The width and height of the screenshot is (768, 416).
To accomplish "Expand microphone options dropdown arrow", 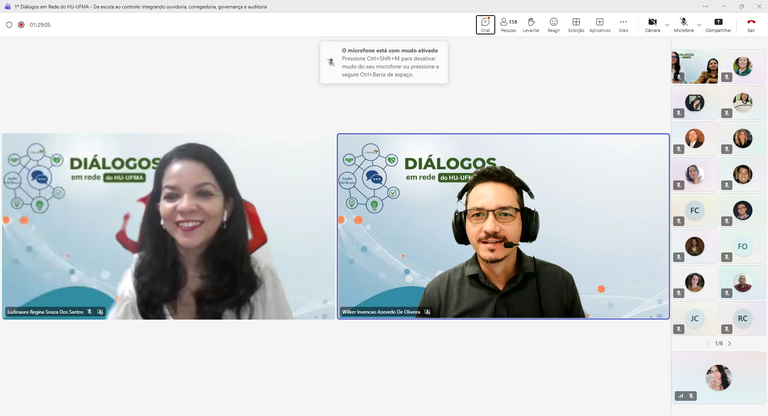I will click(699, 24).
